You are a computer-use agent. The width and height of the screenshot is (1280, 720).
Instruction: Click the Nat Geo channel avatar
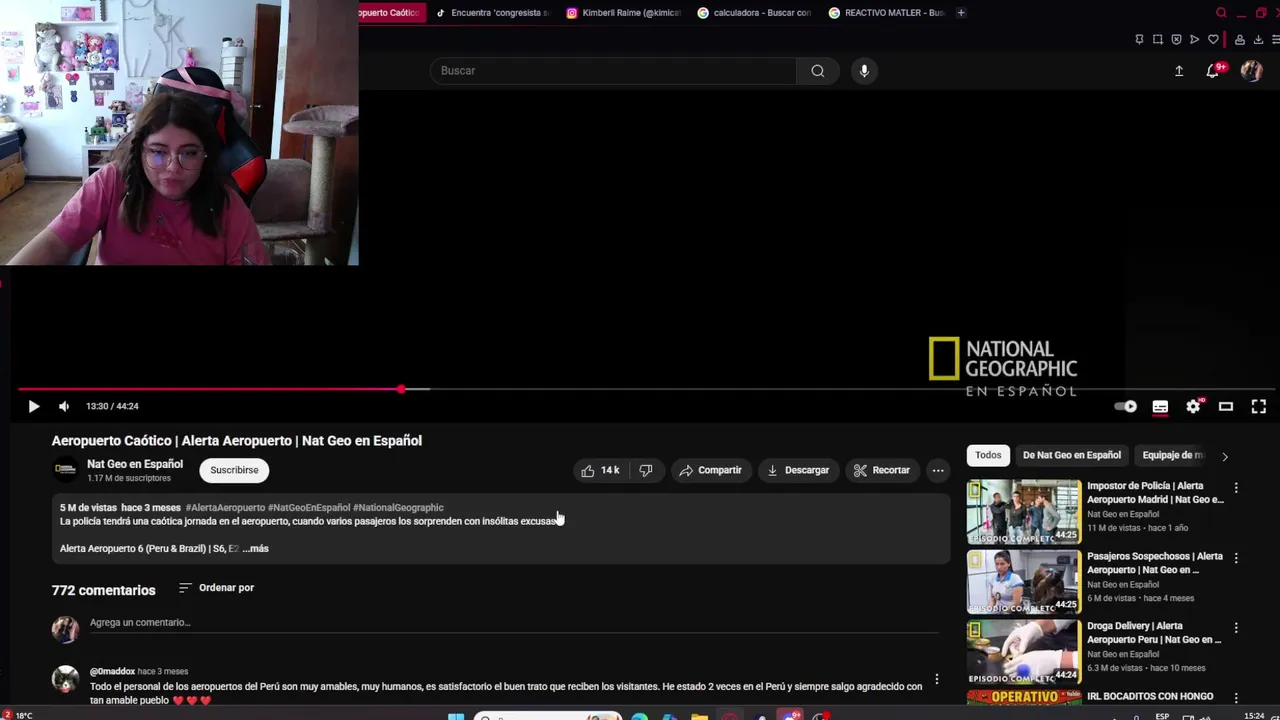[65, 469]
